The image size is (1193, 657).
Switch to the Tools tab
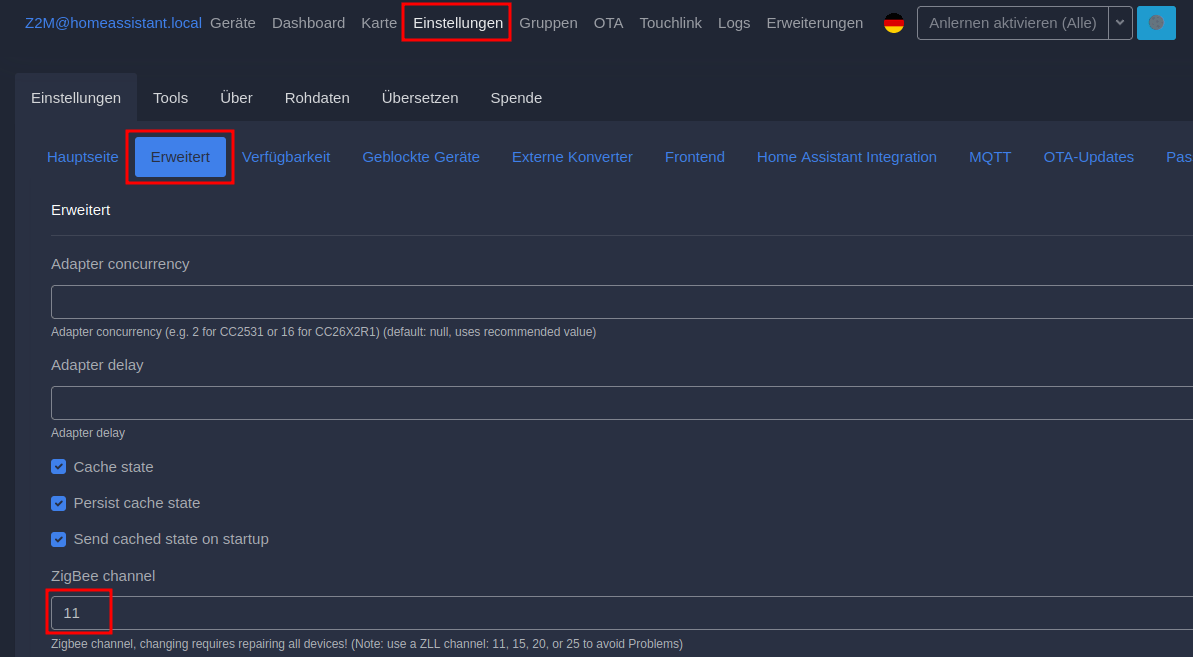(x=170, y=98)
